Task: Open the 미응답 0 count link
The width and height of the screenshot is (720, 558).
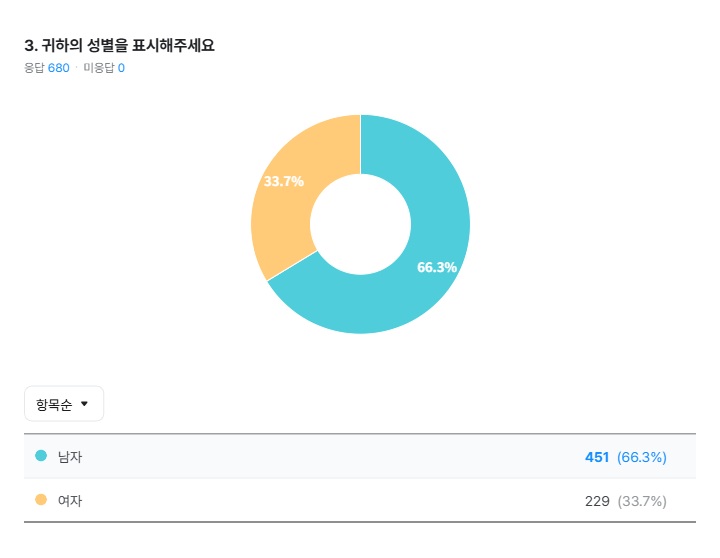Action: 121,68
